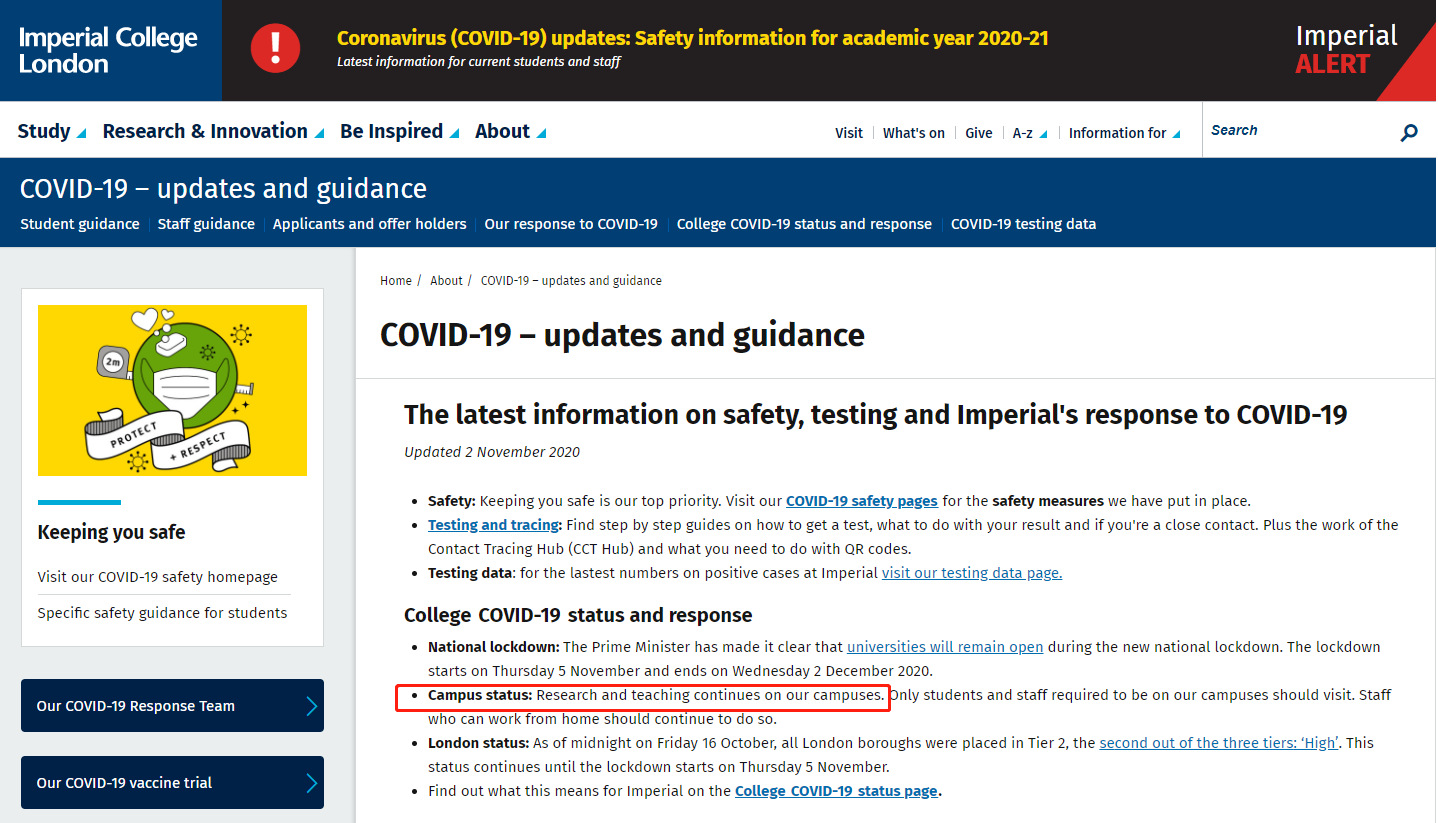
Task: Open COVID-19 testing data tab
Action: click(1023, 224)
